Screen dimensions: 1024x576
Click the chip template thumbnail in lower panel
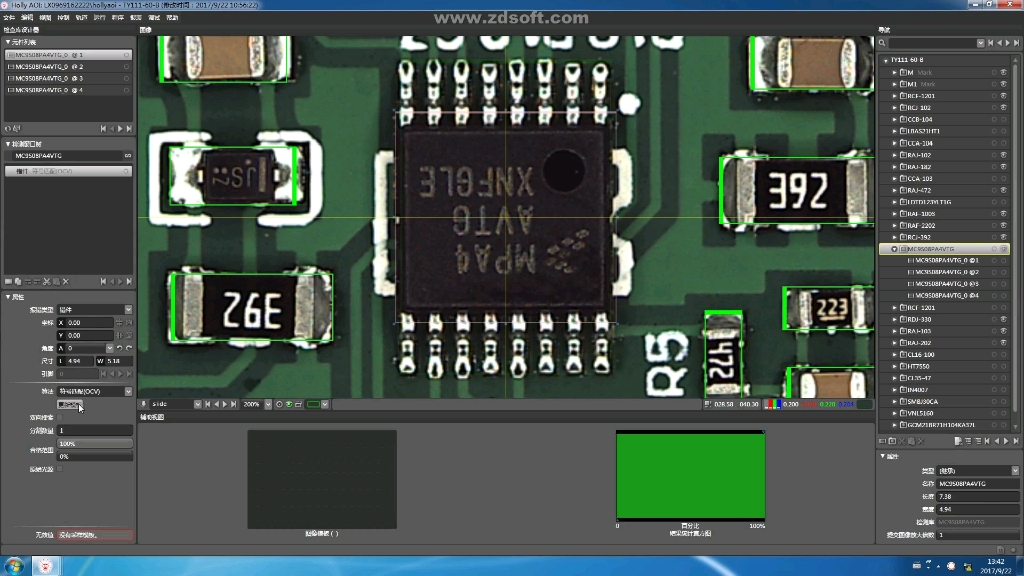[x=322, y=479]
